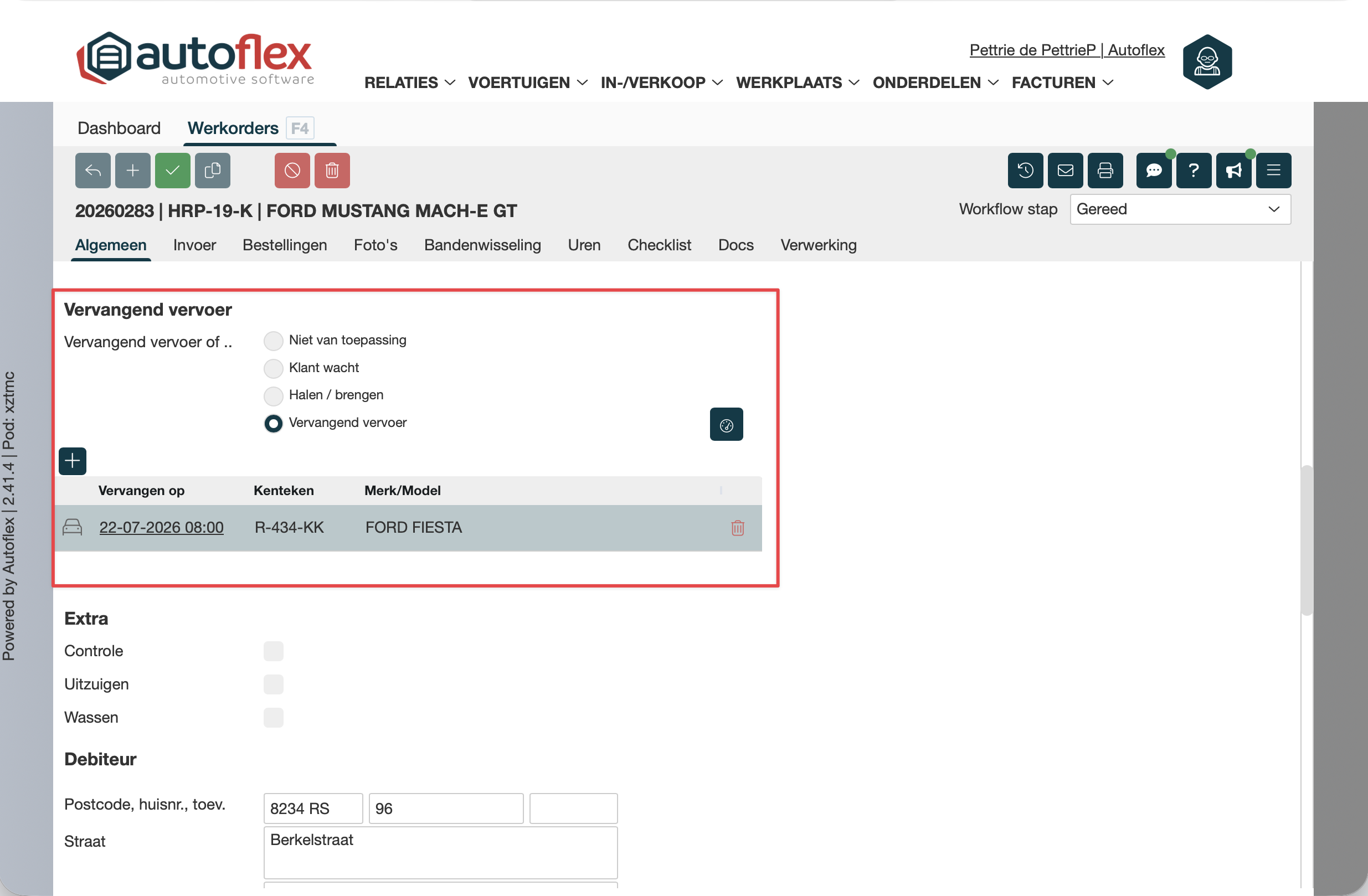Viewport: 1368px width, 896px height.
Task: Open the Foto's tab
Action: 376,245
